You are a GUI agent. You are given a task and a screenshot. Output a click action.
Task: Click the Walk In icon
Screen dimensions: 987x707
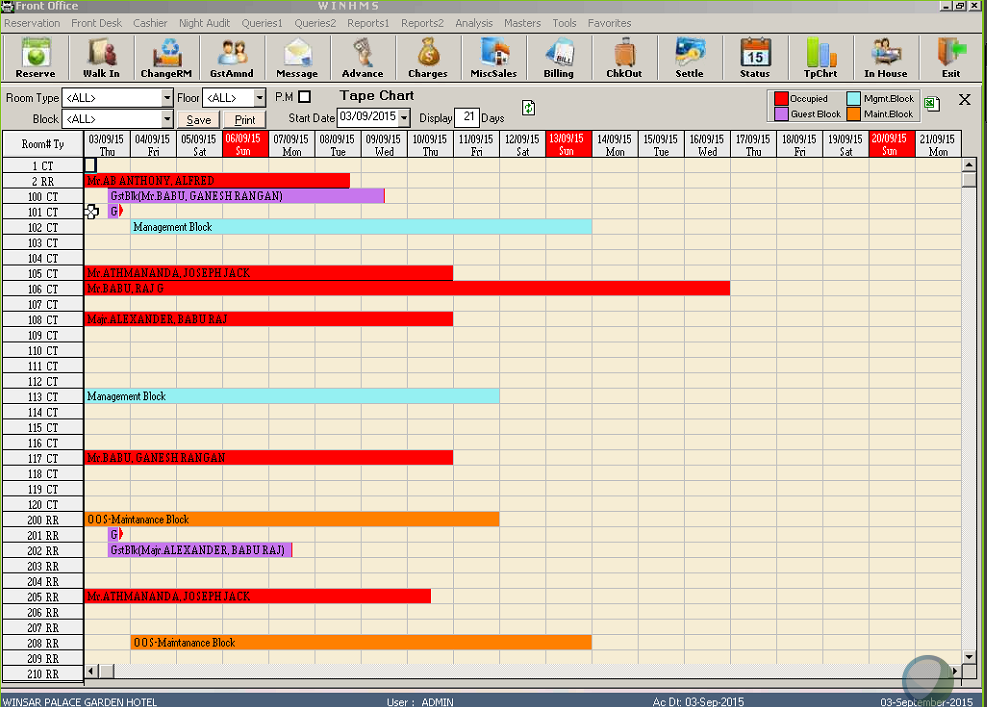101,58
